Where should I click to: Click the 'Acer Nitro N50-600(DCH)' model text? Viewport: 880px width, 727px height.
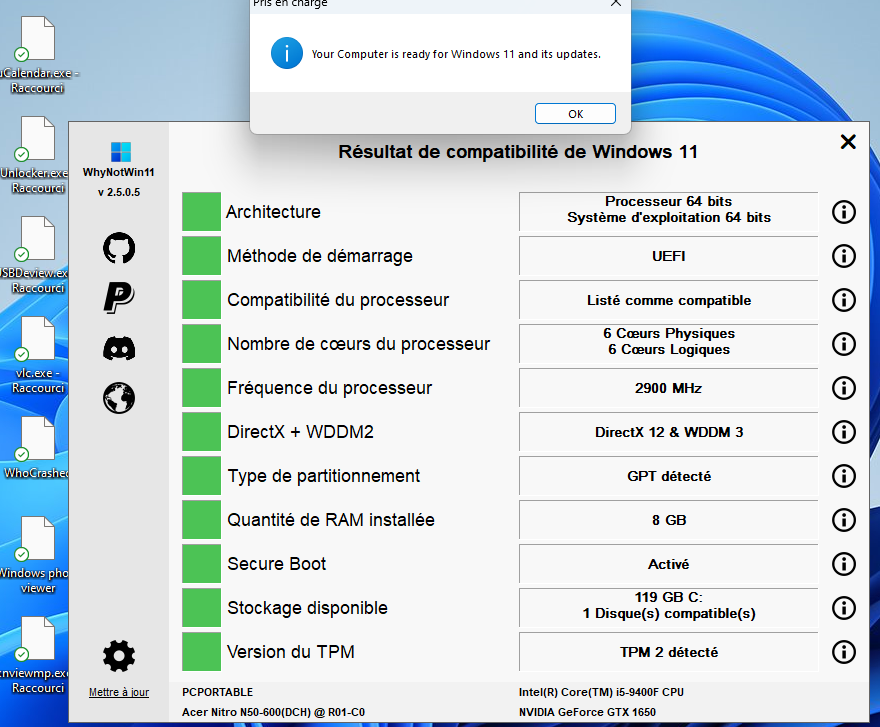coord(273,712)
